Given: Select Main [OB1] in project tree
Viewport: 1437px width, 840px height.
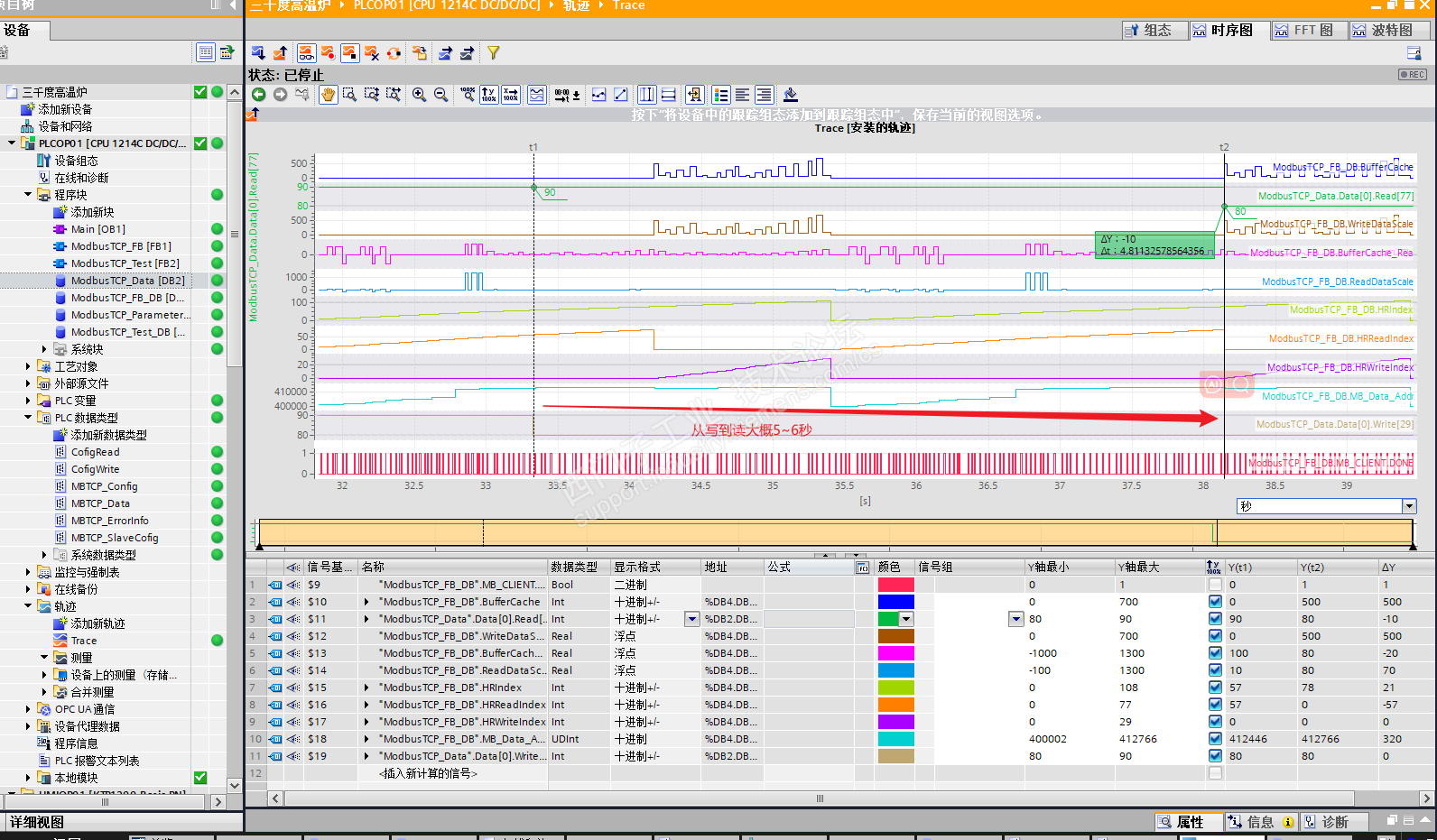Looking at the screenshot, I should (98, 229).
